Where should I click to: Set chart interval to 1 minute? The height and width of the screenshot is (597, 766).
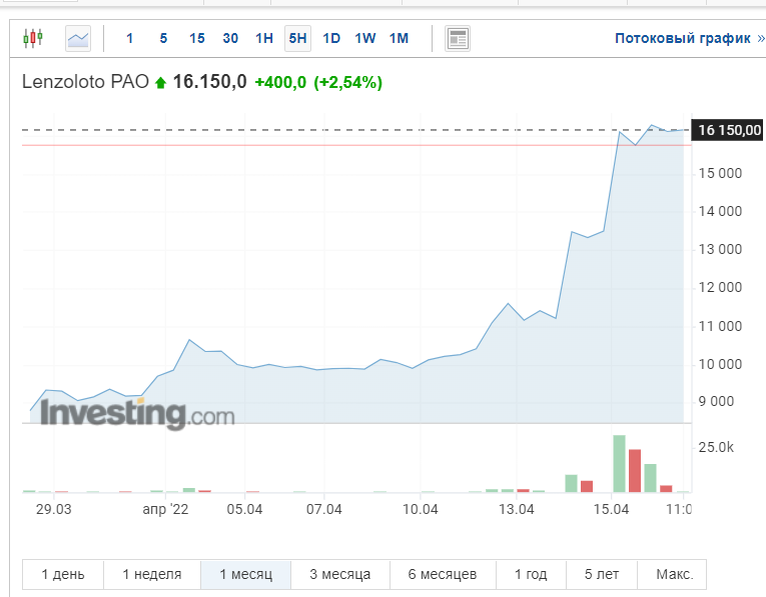pyautogui.click(x=129, y=39)
